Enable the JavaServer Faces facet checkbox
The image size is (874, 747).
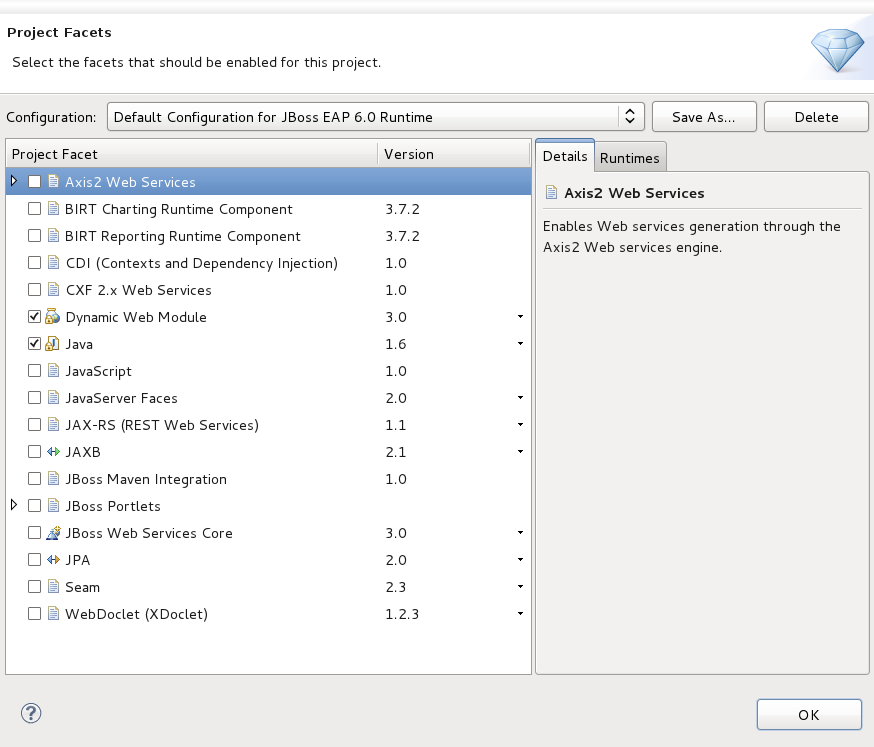[35, 398]
